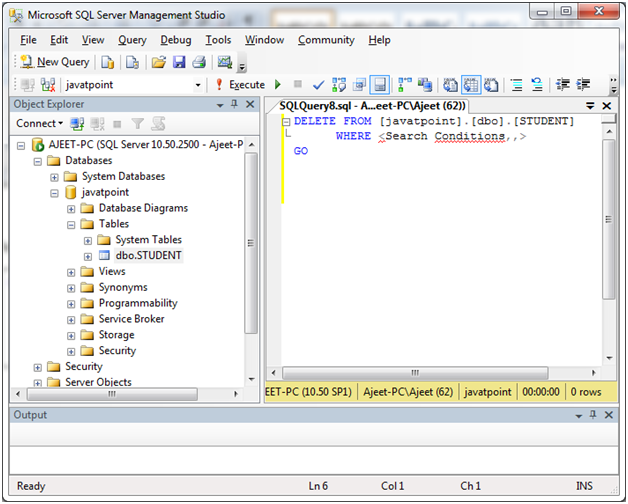Image resolution: width=628 pixels, height=504 pixels.
Task: Open the javatpoint database dropdown
Action: (x=198, y=85)
